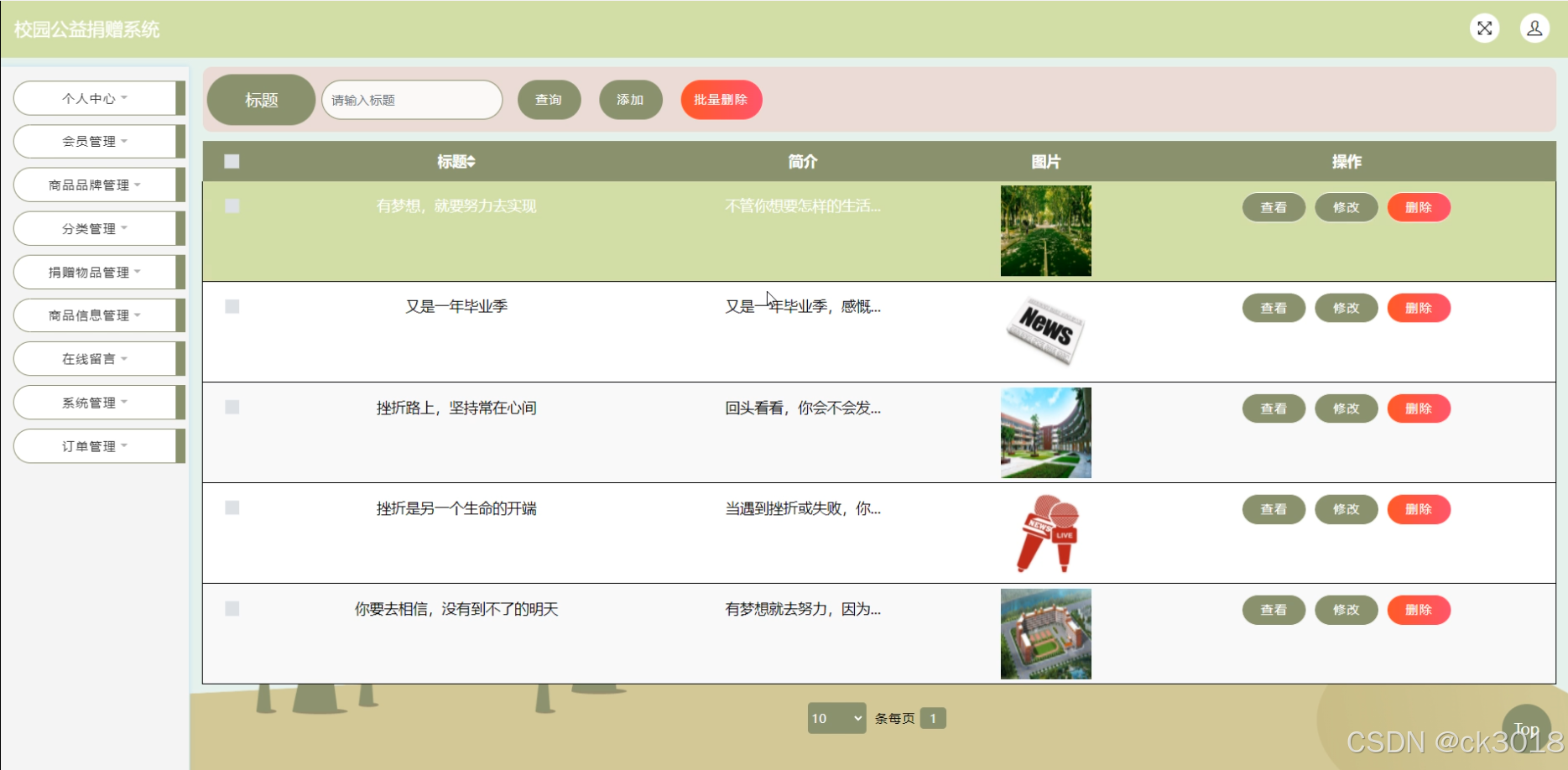The image size is (1568, 770).
Task: Check the box for 又是一年毕业季 row
Action: tap(232, 306)
